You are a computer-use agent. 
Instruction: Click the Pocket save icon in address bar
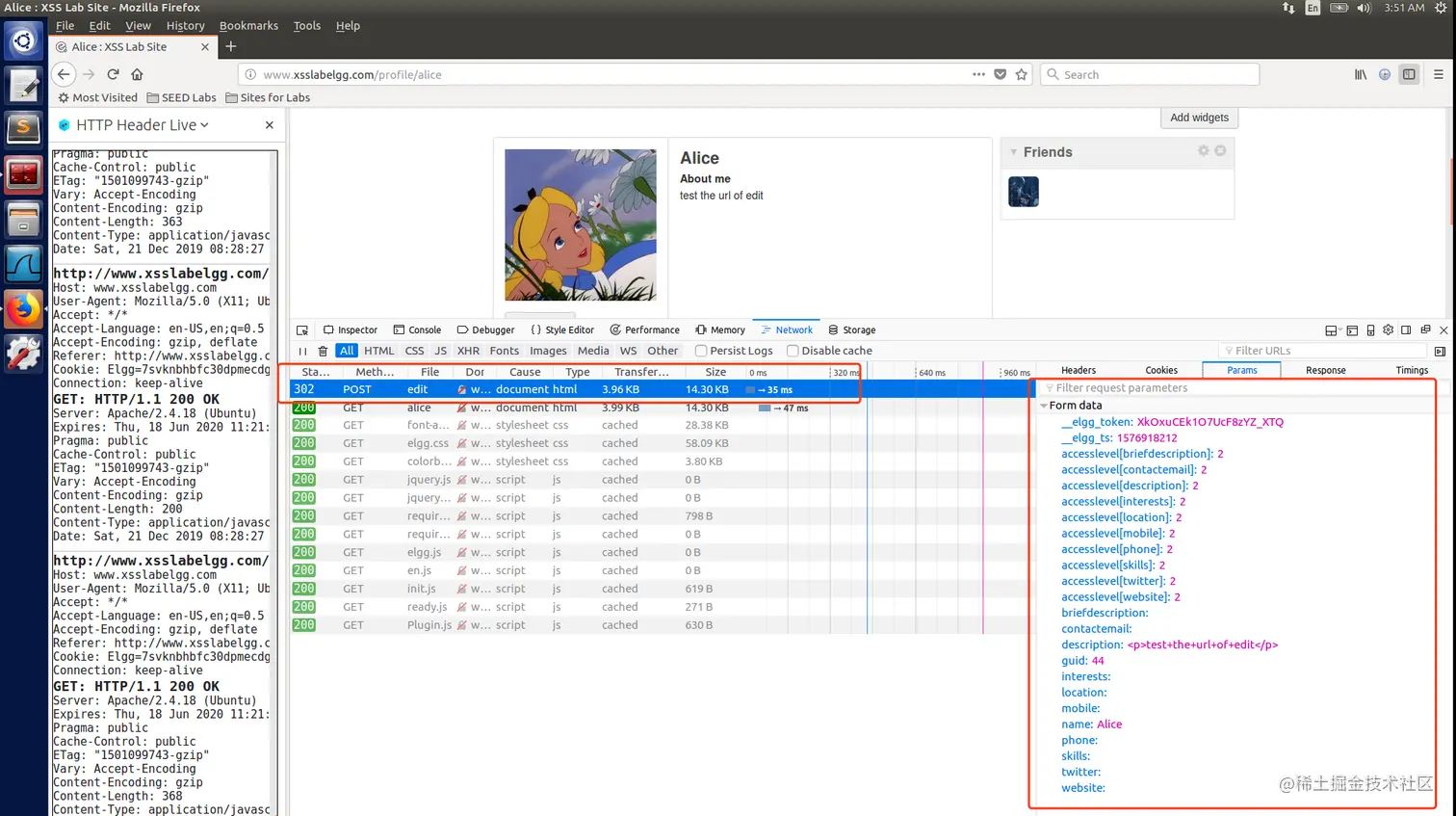(x=1001, y=74)
